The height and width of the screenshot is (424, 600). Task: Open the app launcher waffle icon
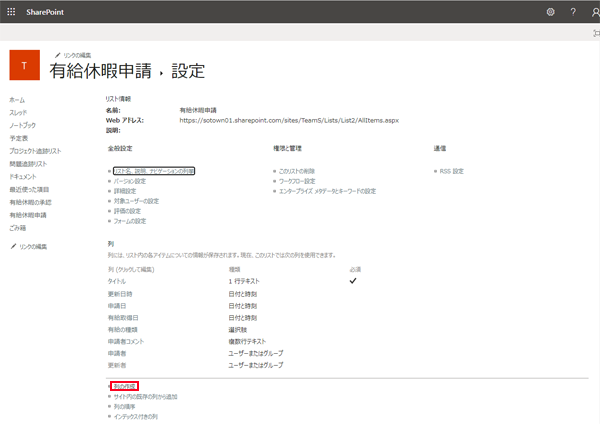pyautogui.click(x=11, y=12)
